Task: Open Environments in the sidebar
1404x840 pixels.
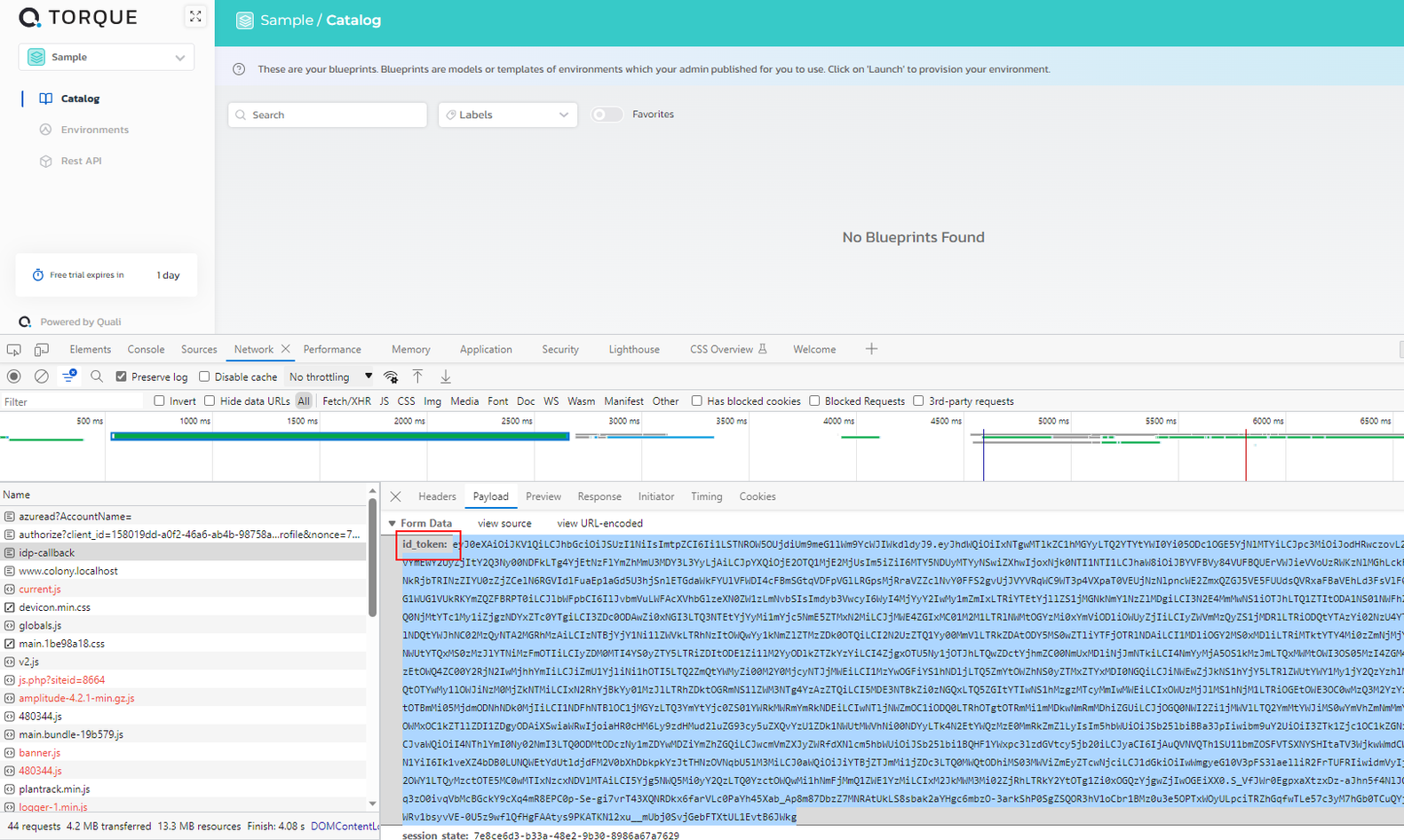Action: 94,130
